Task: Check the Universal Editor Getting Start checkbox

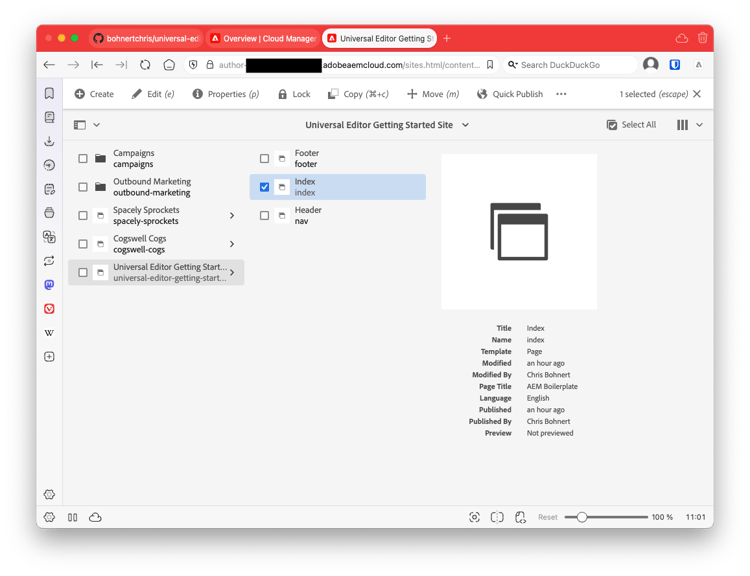Action: click(x=83, y=272)
